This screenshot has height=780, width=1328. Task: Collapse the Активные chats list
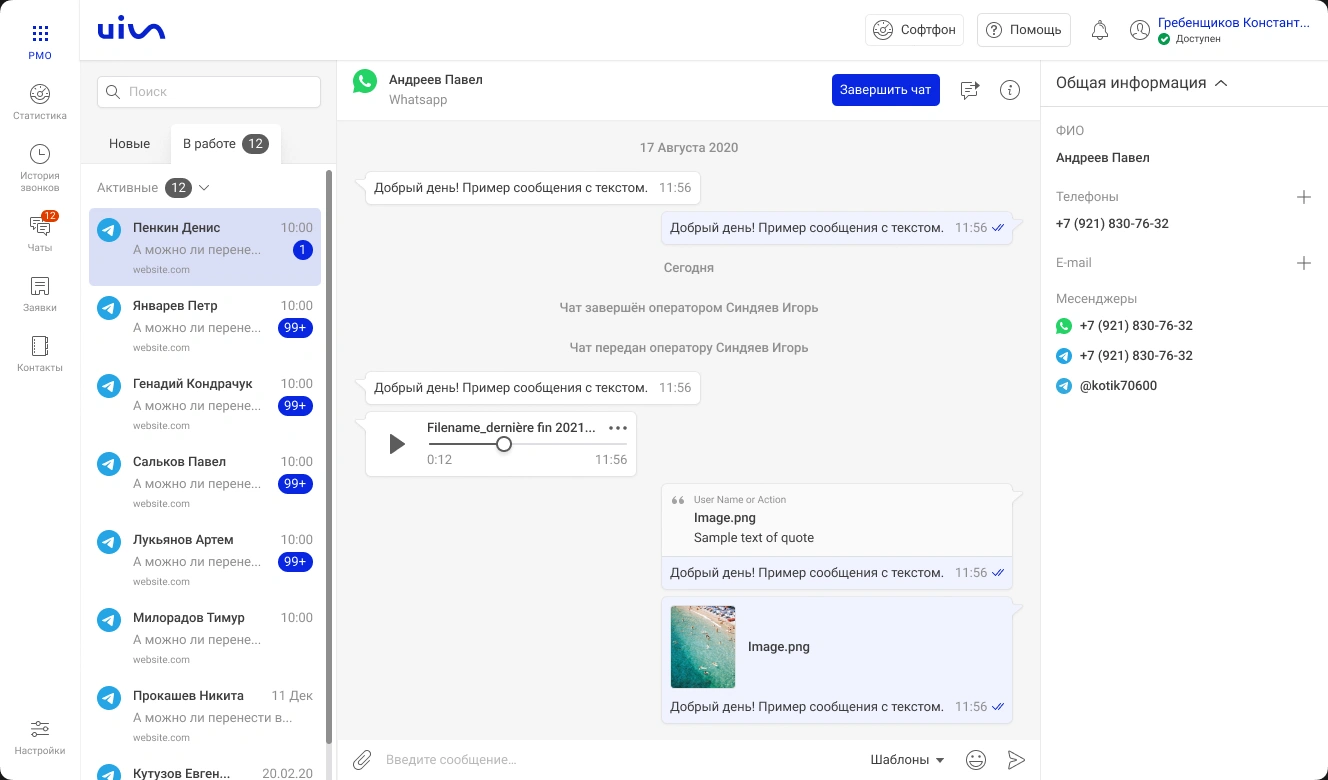coord(204,188)
